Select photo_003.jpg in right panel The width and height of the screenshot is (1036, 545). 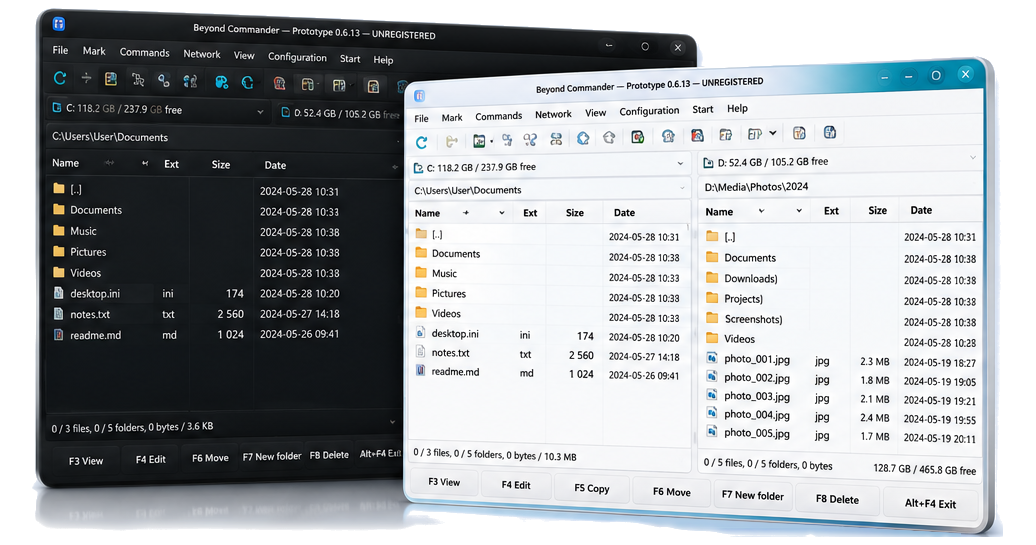(757, 396)
